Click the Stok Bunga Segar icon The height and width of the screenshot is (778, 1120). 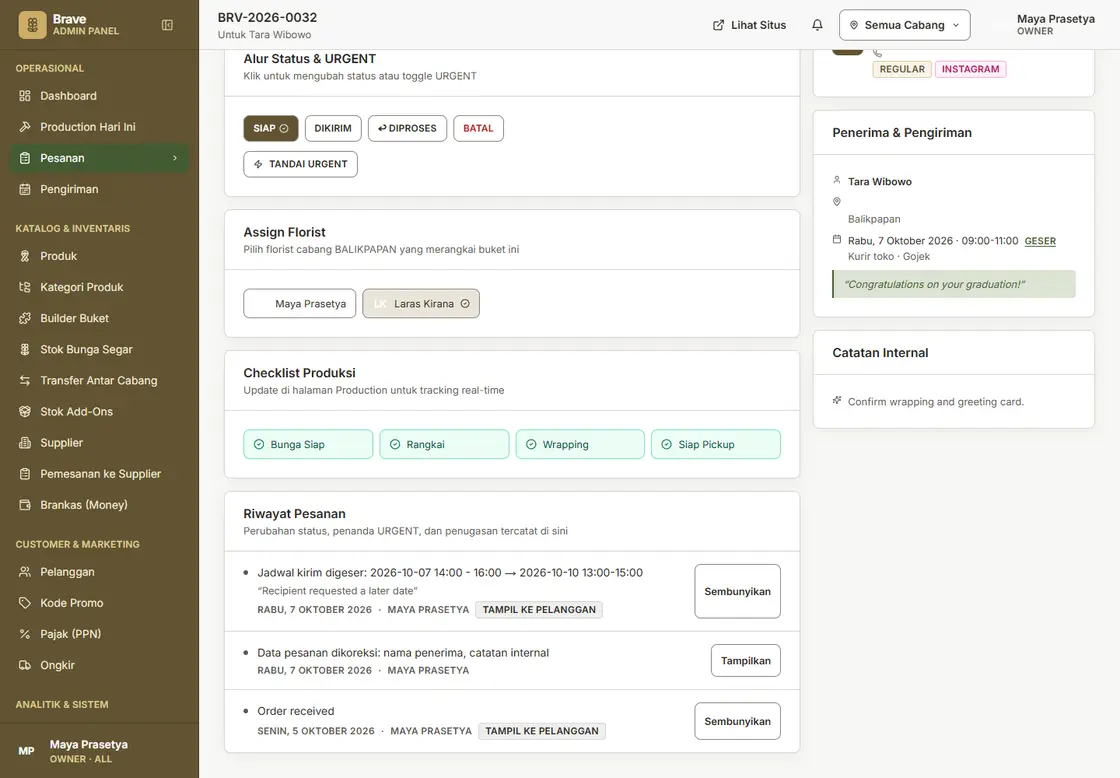tap(25, 349)
